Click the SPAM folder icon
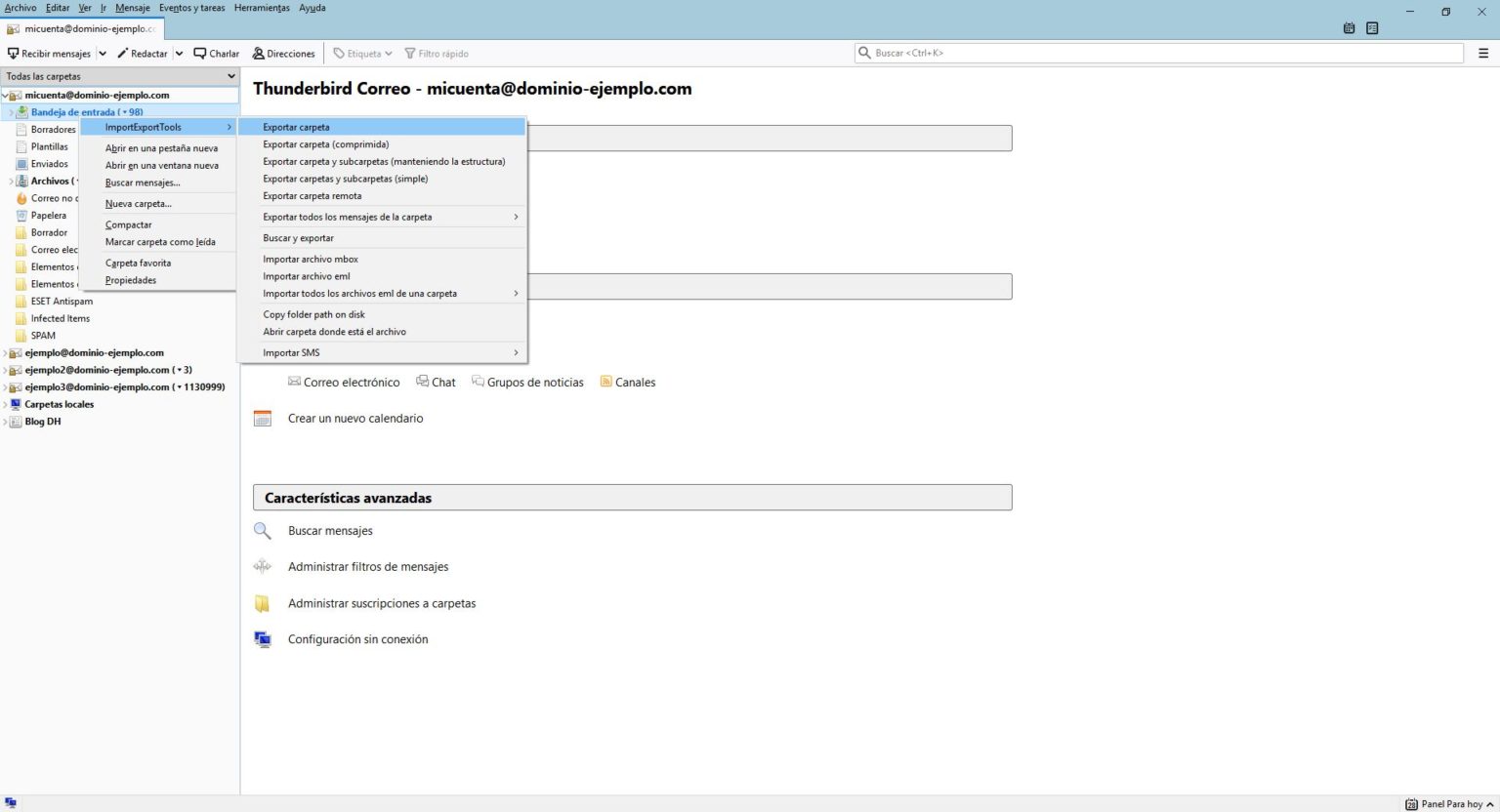Viewport: 1500px width, 812px height. 21,336
